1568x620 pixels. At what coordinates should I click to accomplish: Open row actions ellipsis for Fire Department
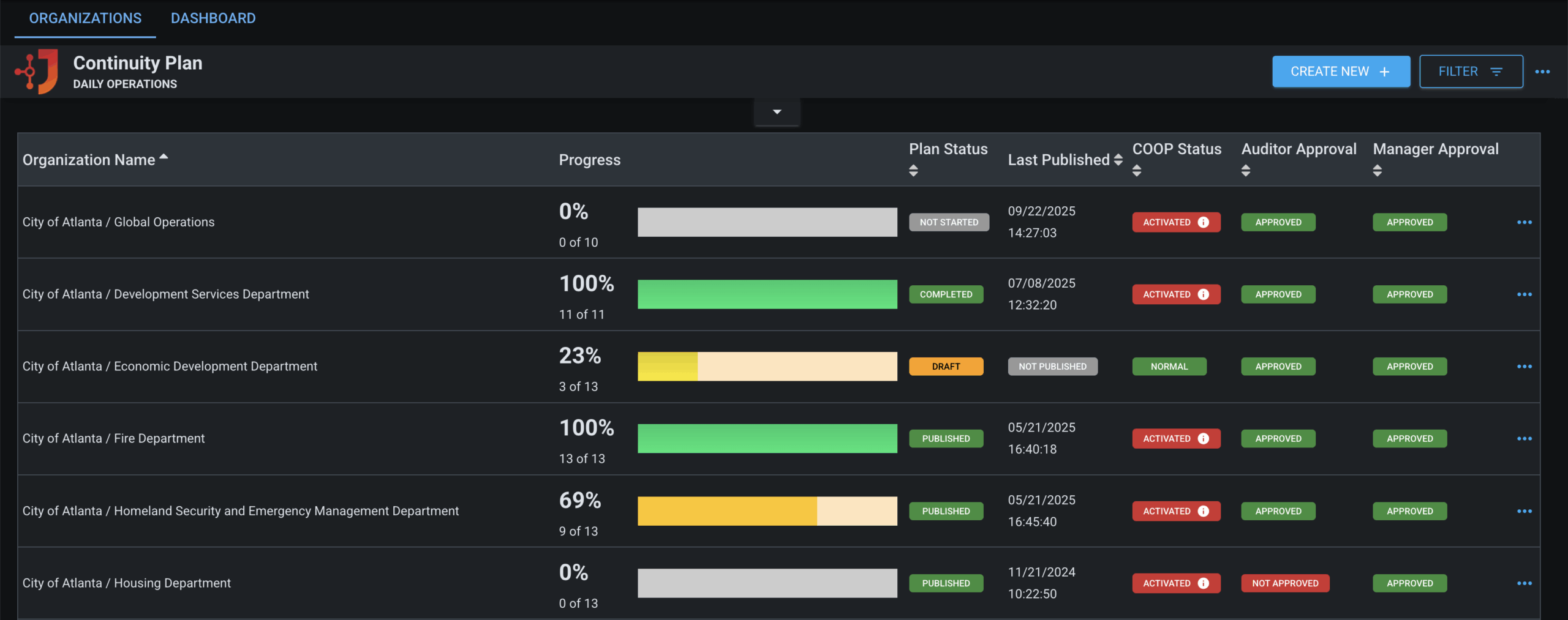coord(1525,438)
